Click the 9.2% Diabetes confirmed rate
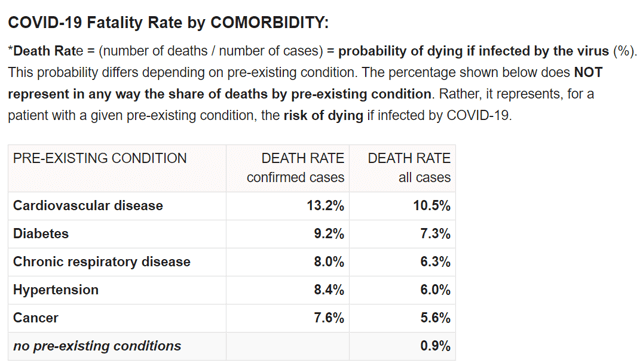Viewport: 640px width, 363px height. coord(329,234)
